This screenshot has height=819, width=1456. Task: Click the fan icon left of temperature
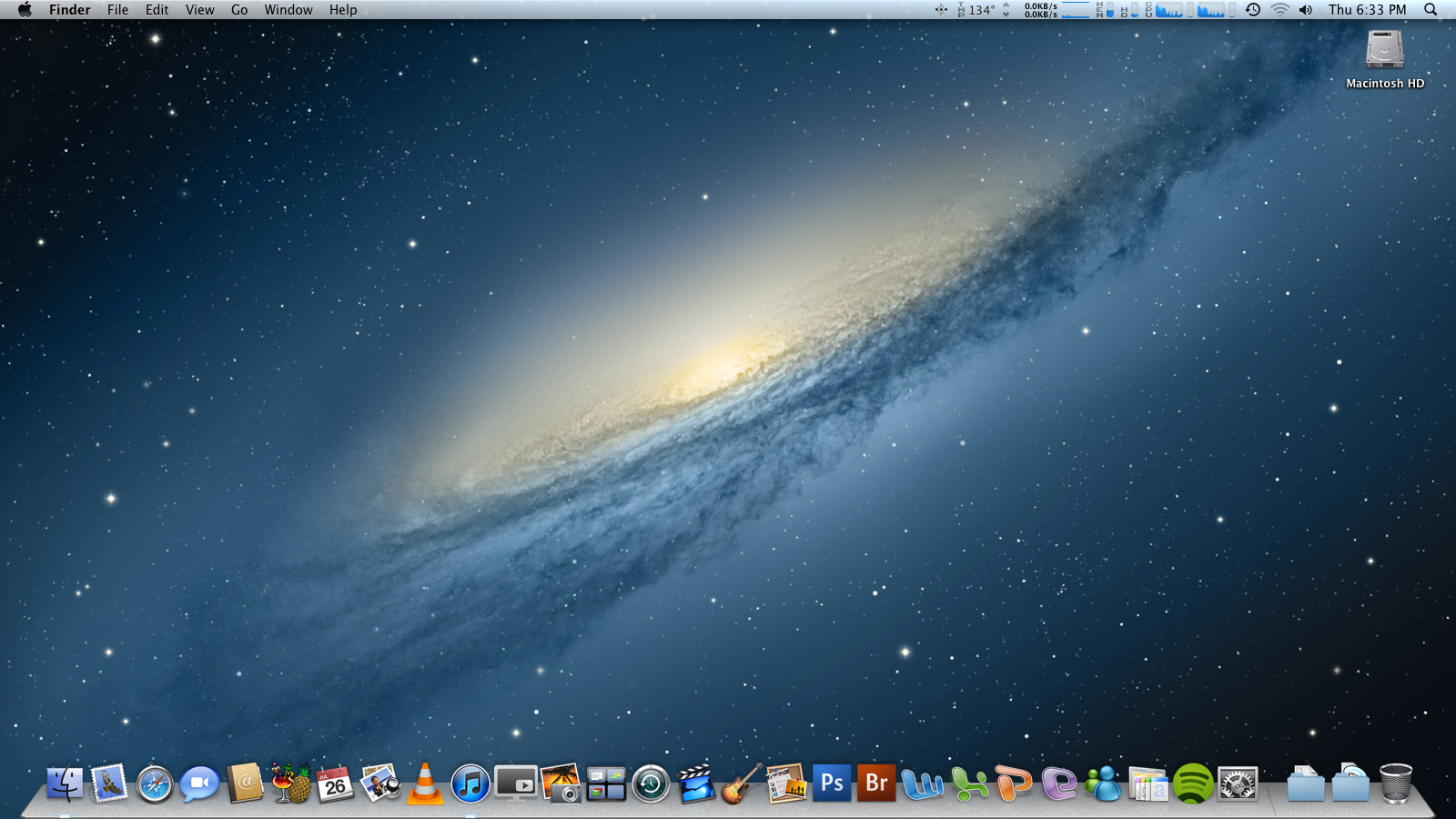pos(941,10)
